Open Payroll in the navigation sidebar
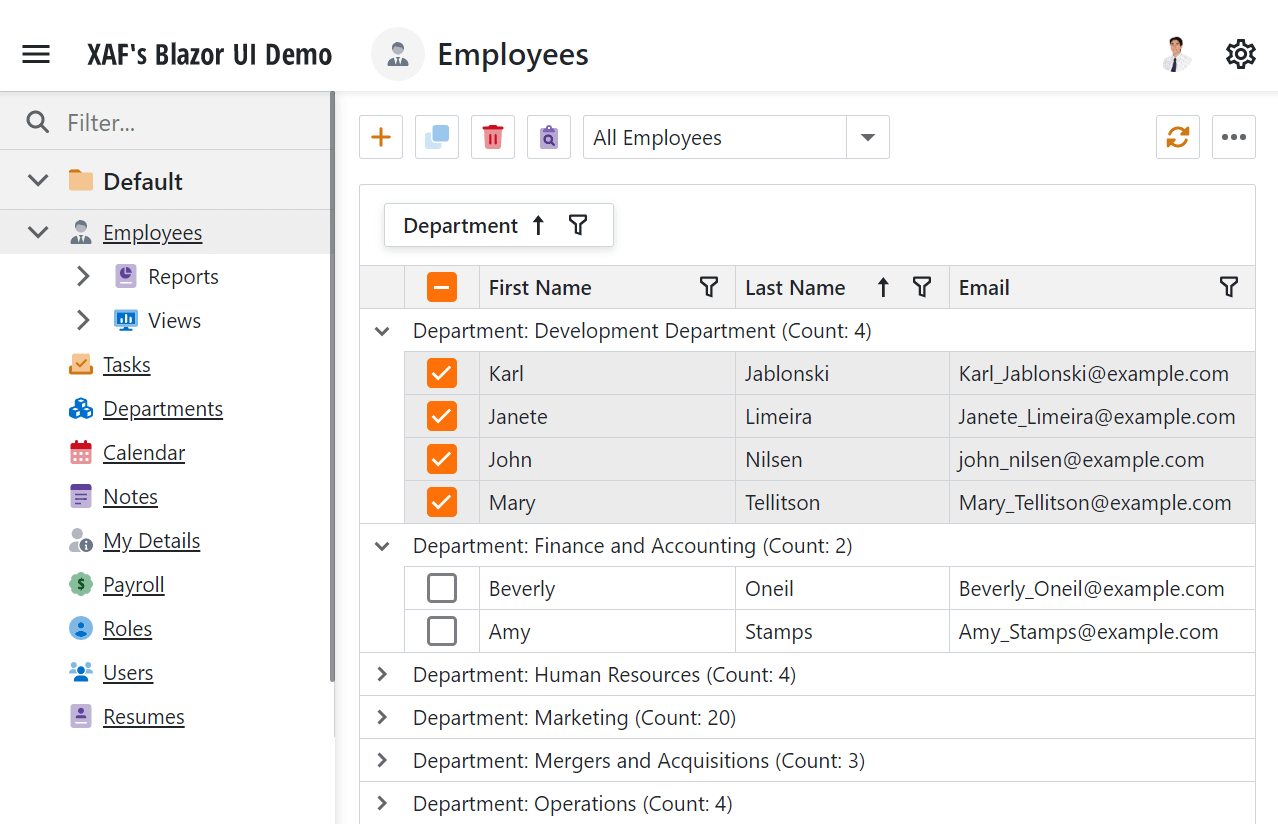The height and width of the screenshot is (824, 1278). (133, 585)
